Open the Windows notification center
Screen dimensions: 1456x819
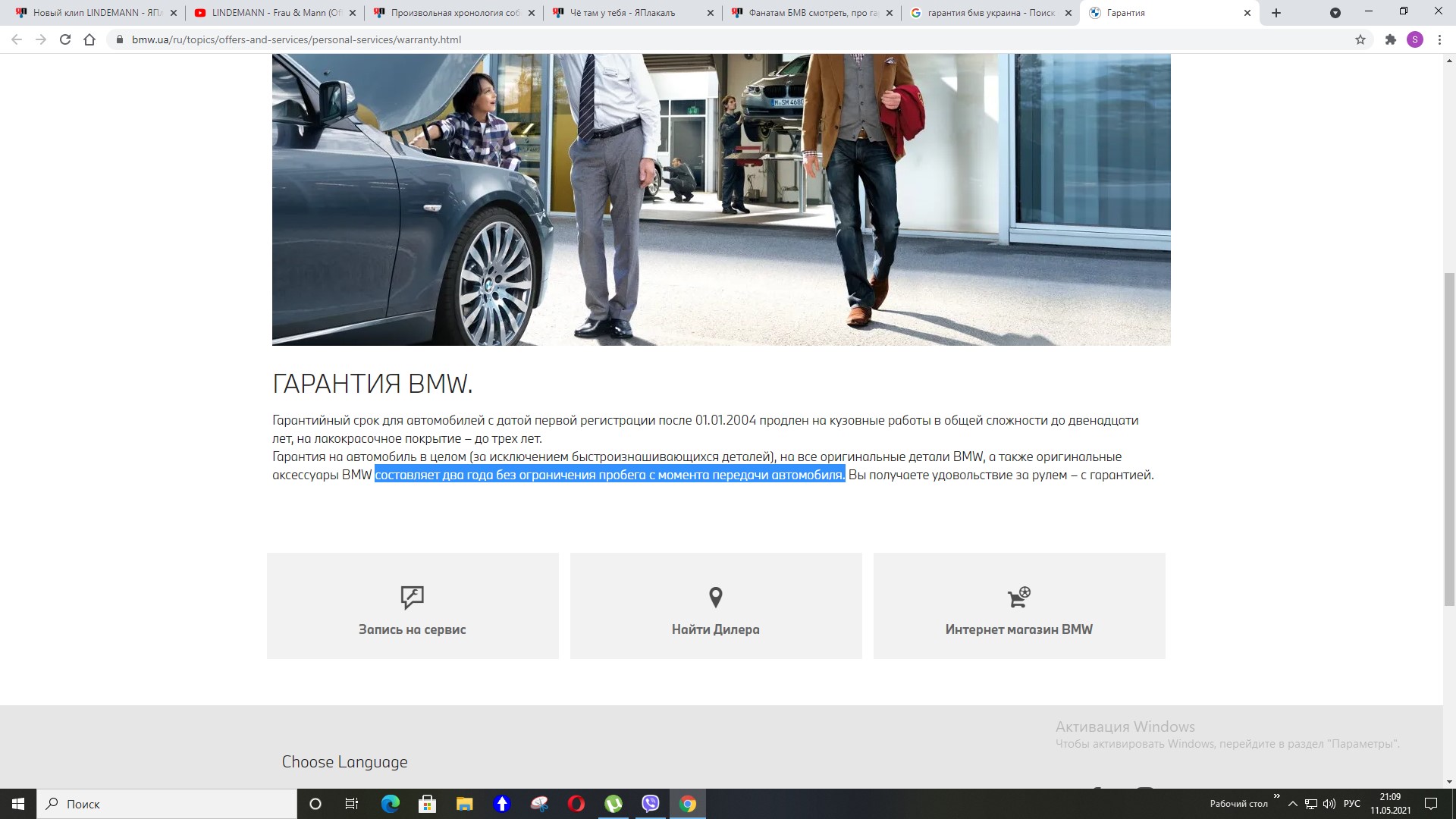tap(1431, 804)
